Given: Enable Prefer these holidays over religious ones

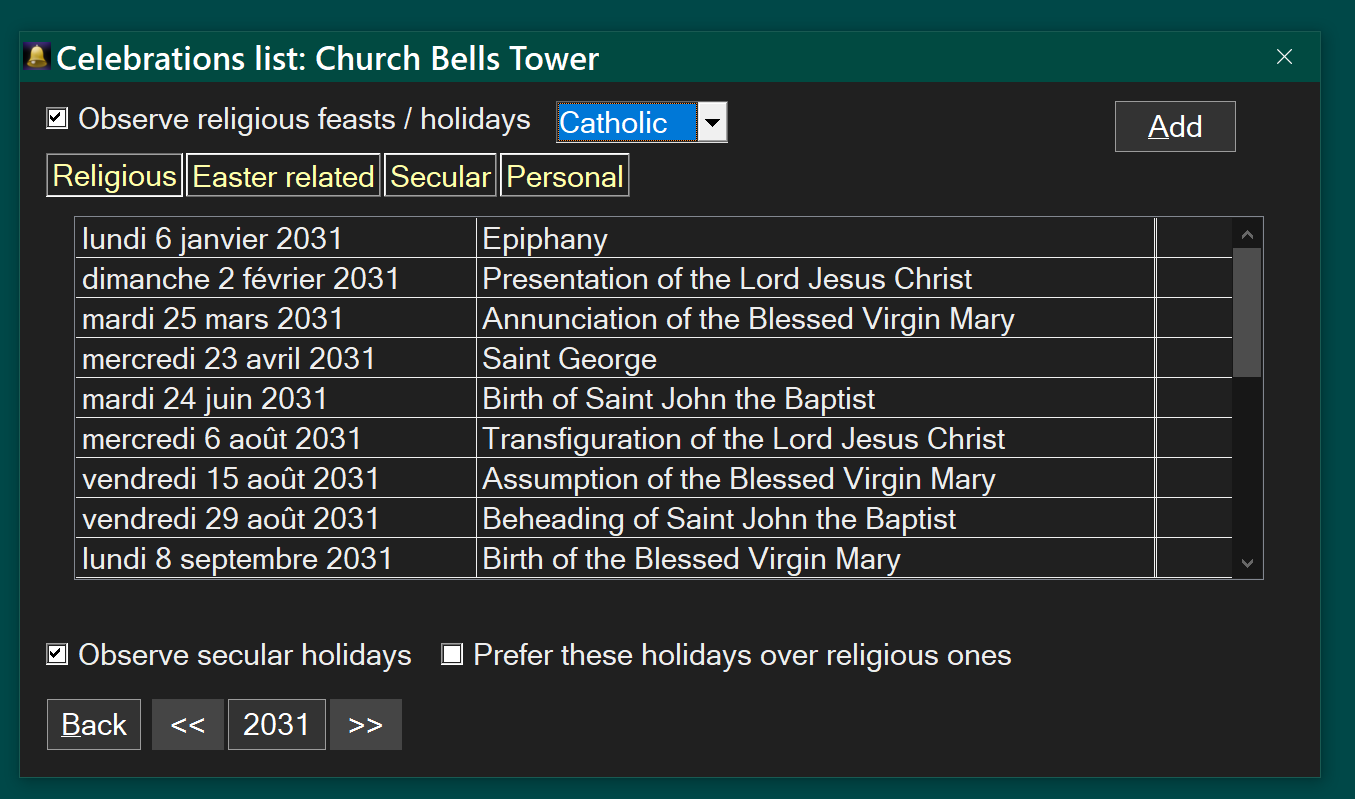Looking at the screenshot, I should 452,655.
